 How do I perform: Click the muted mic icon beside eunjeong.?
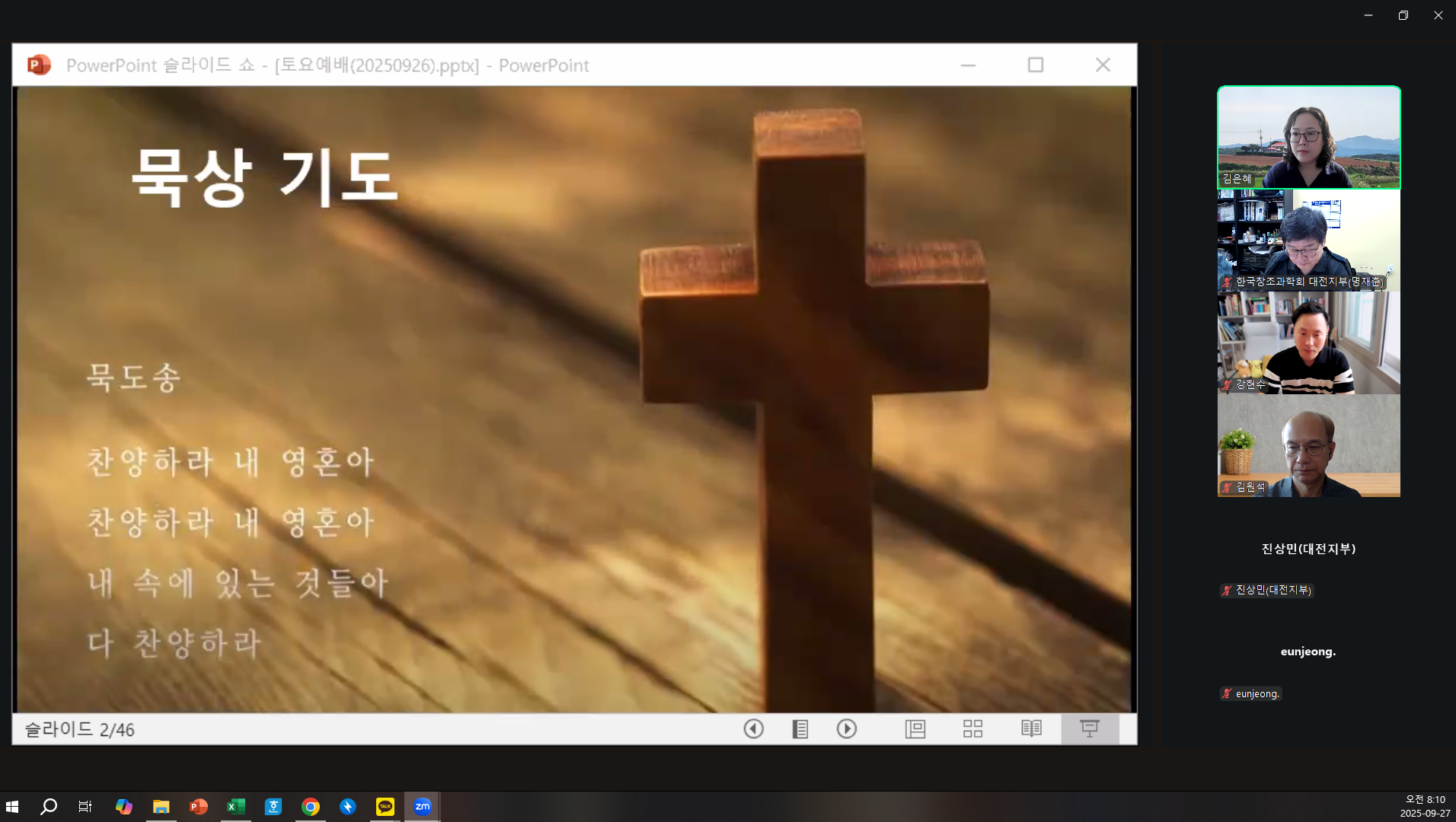(1226, 693)
